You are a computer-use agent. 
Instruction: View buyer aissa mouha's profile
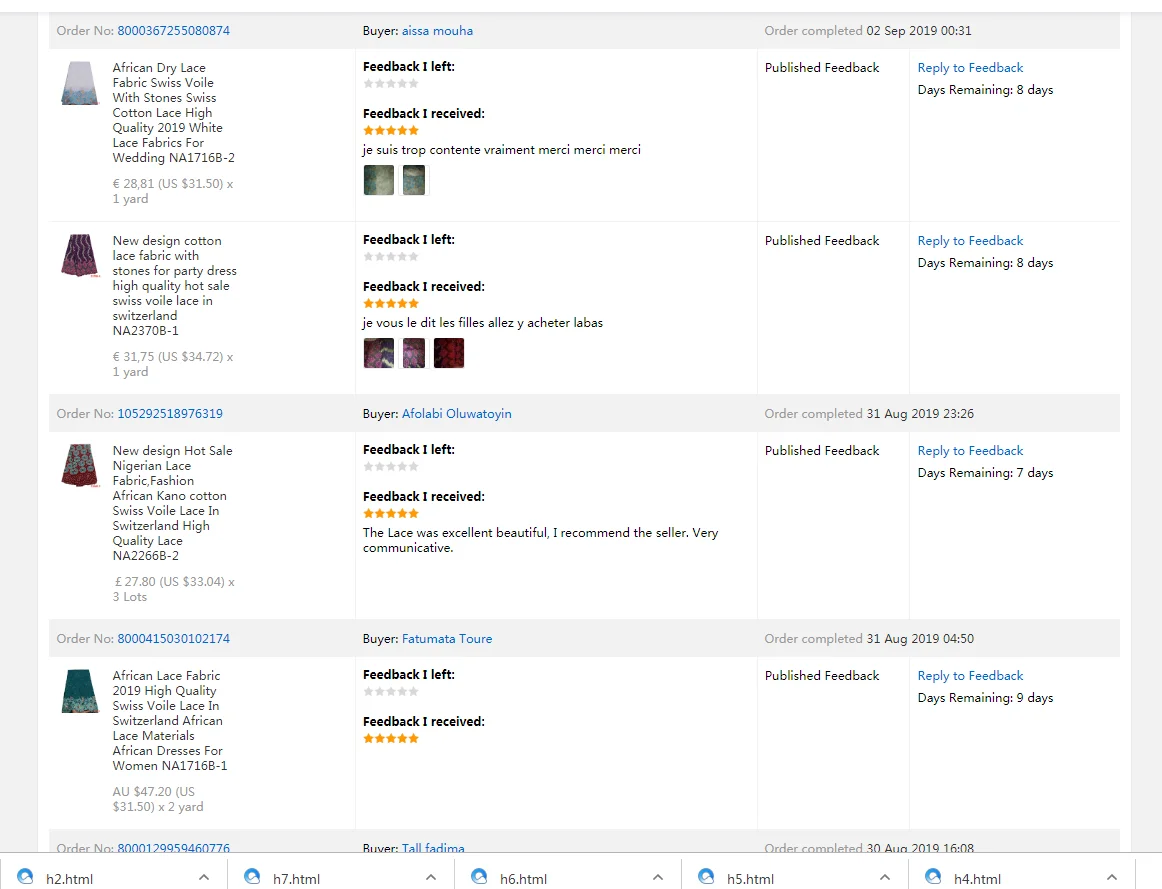point(437,31)
